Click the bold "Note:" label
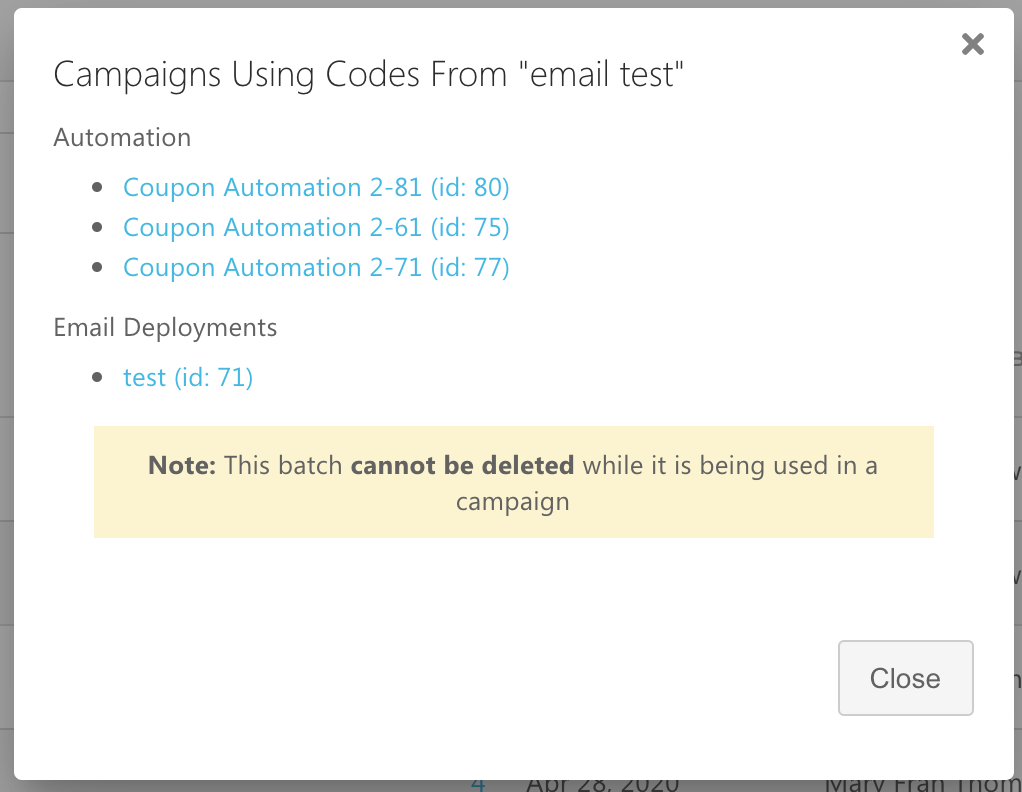The image size is (1022, 792). (x=182, y=465)
